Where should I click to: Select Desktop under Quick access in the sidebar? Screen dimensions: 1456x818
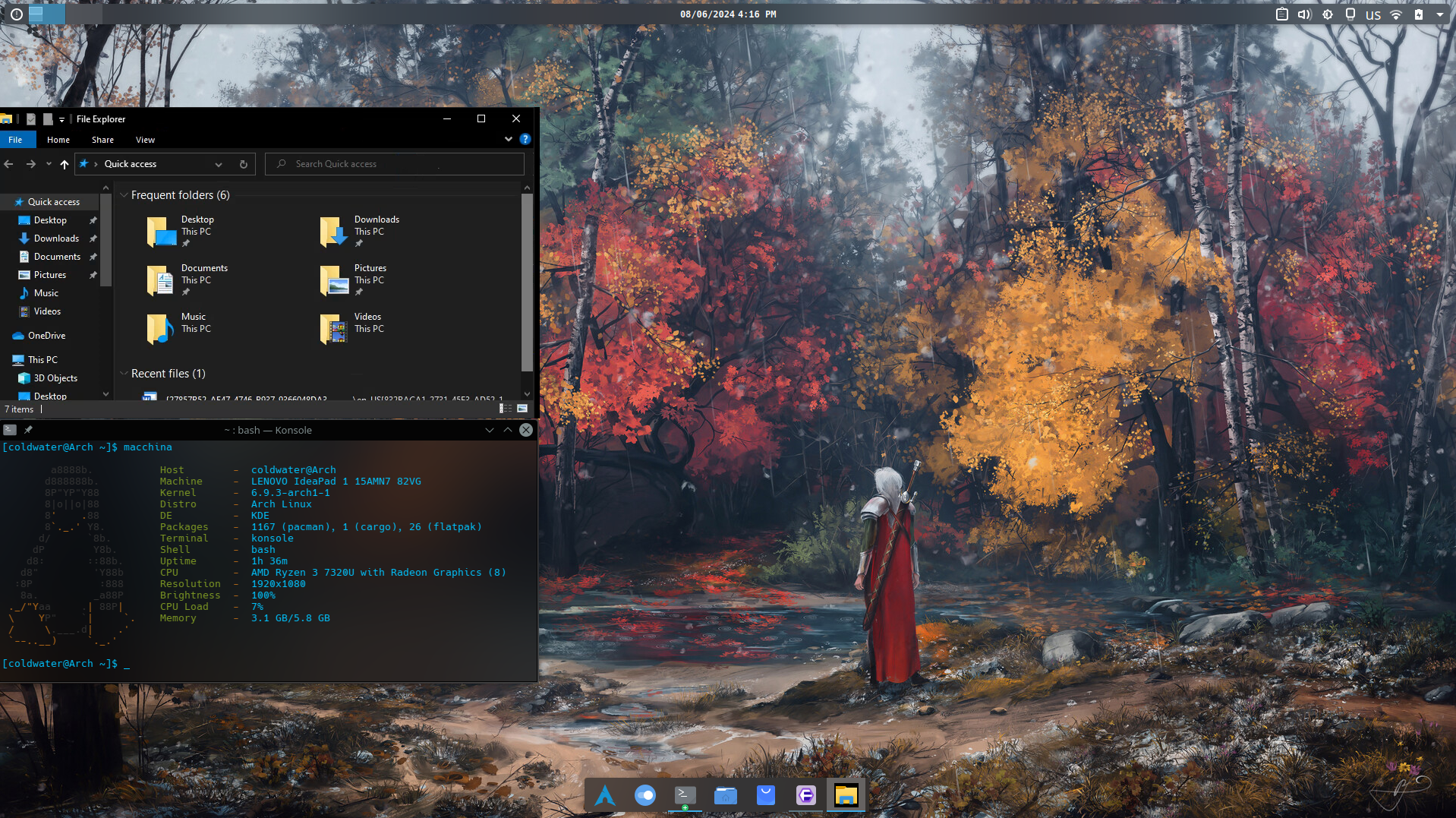pos(50,220)
